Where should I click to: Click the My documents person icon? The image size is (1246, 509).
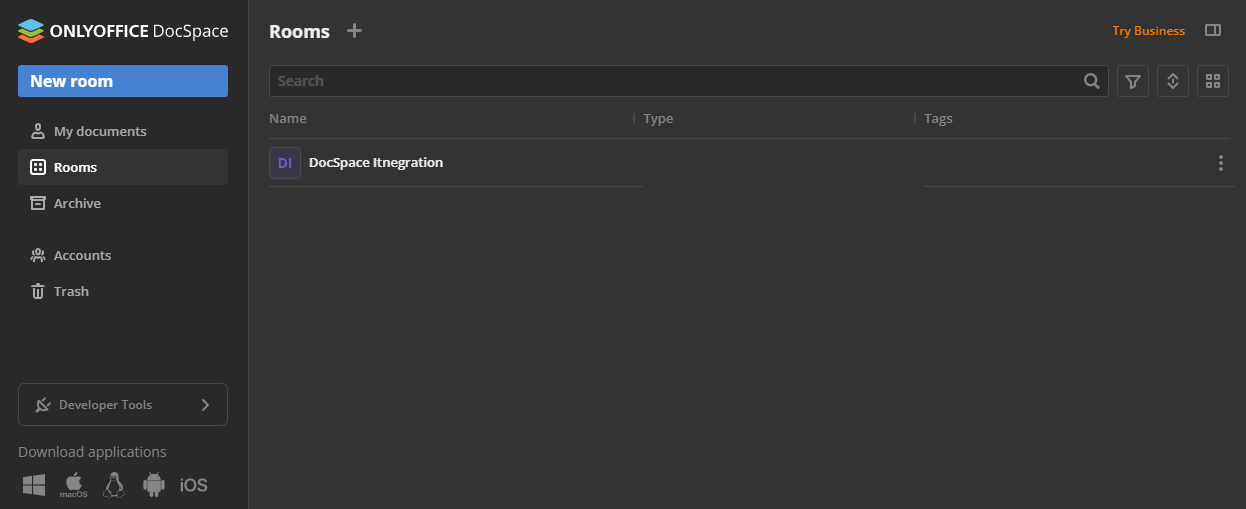[x=38, y=131]
